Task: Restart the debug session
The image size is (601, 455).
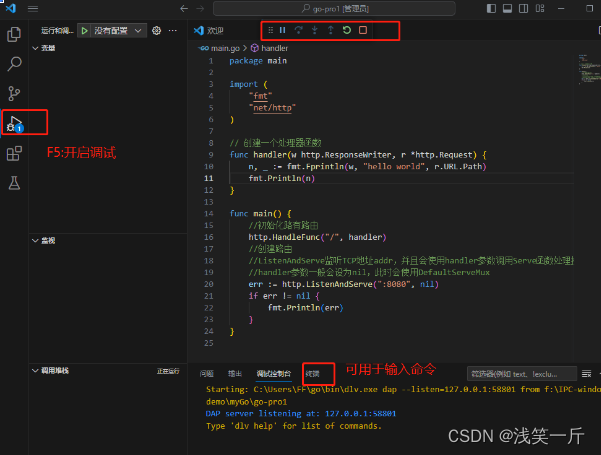Action: pos(347,30)
